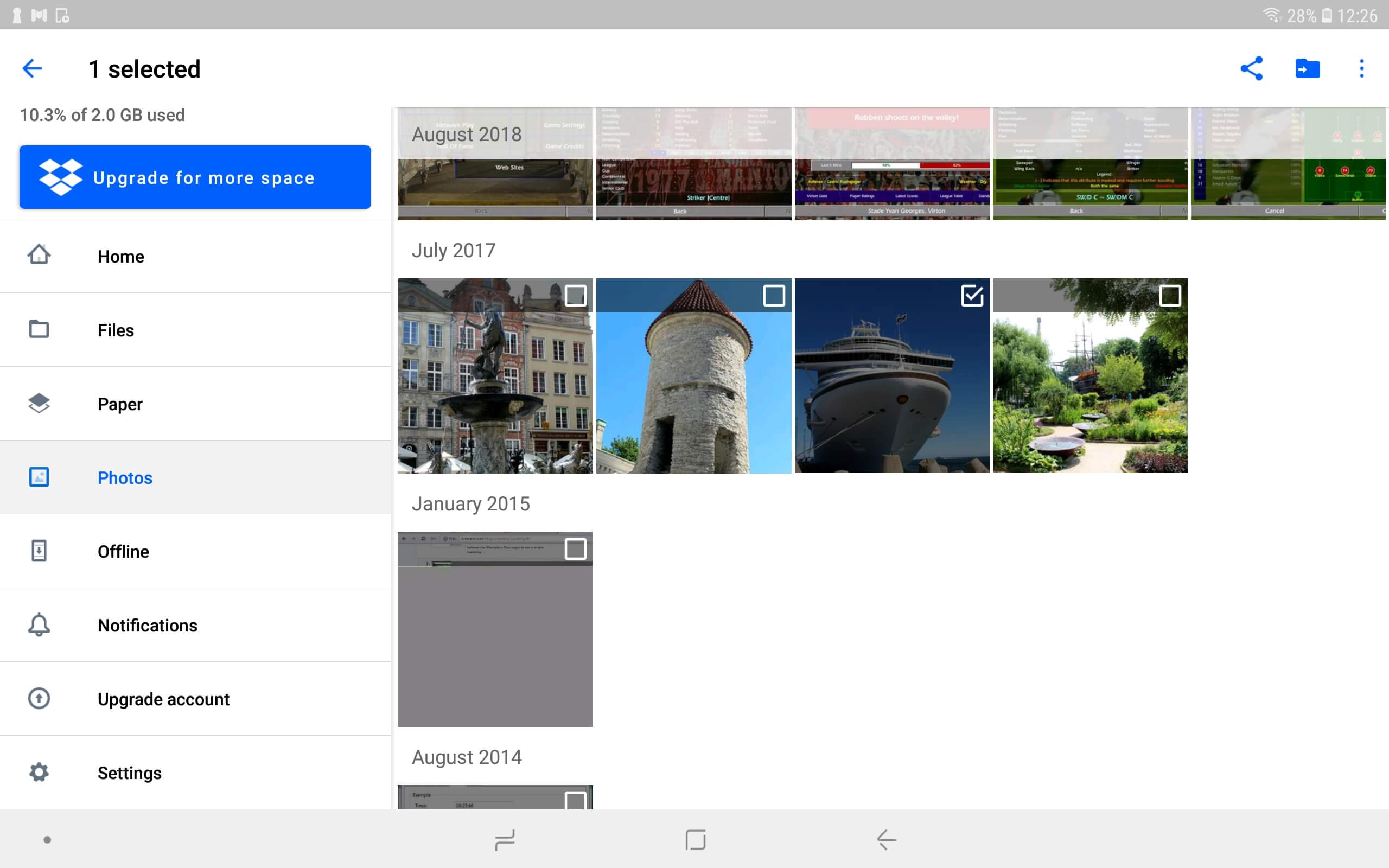The height and width of the screenshot is (868, 1389).
Task: Tap the Android navigation back arrow
Action: [x=886, y=840]
